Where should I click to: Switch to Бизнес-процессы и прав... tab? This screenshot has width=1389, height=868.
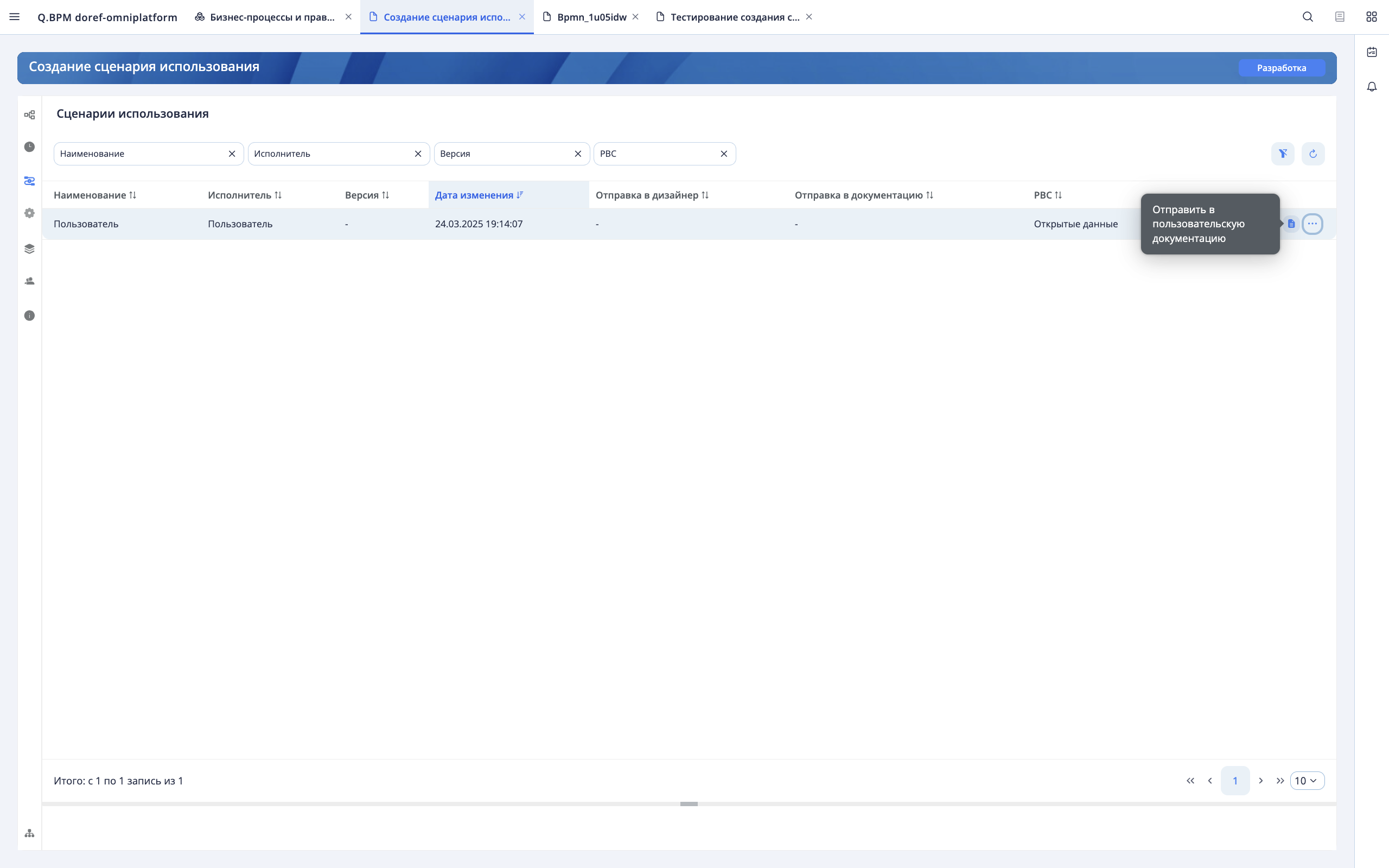point(272,17)
